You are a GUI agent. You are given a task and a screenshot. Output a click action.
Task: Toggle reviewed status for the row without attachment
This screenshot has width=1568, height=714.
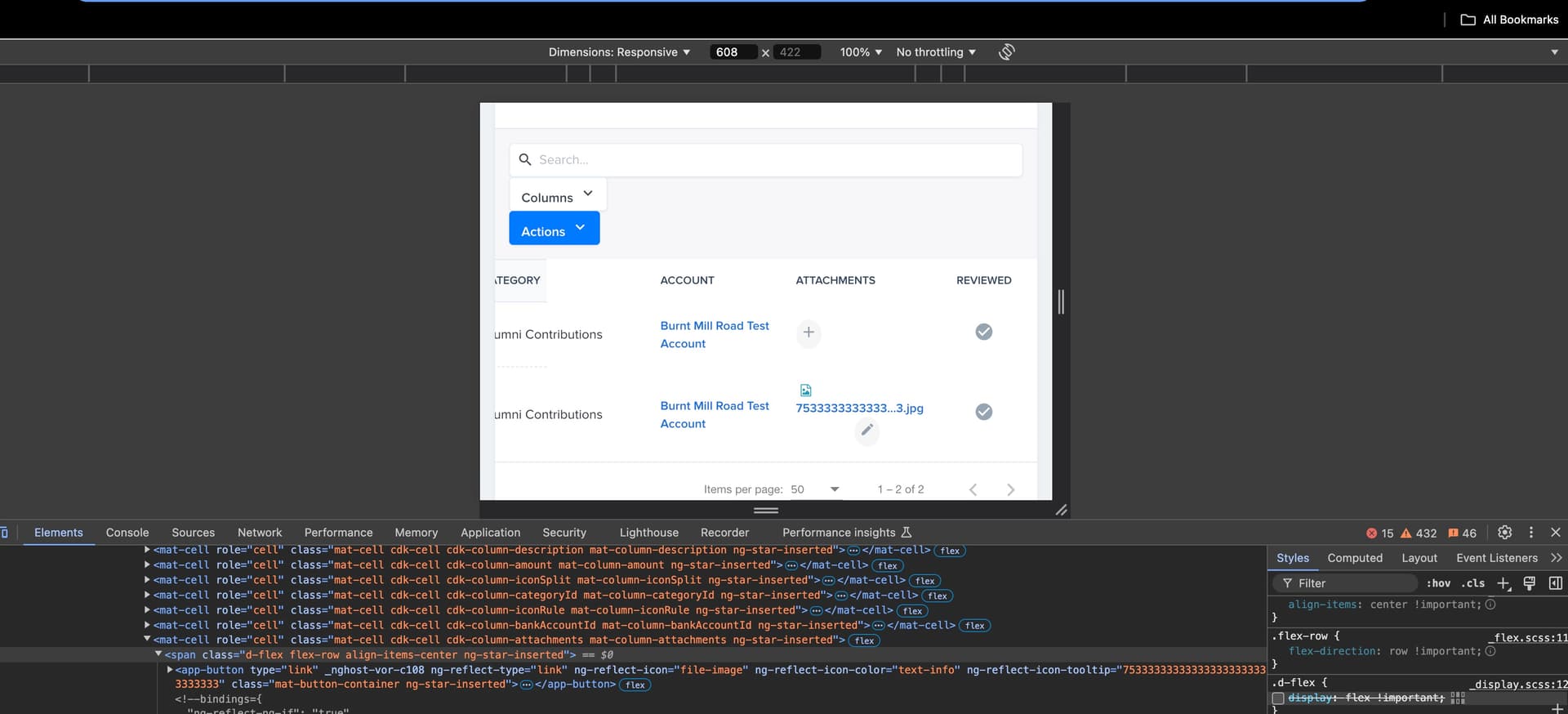[x=984, y=332]
